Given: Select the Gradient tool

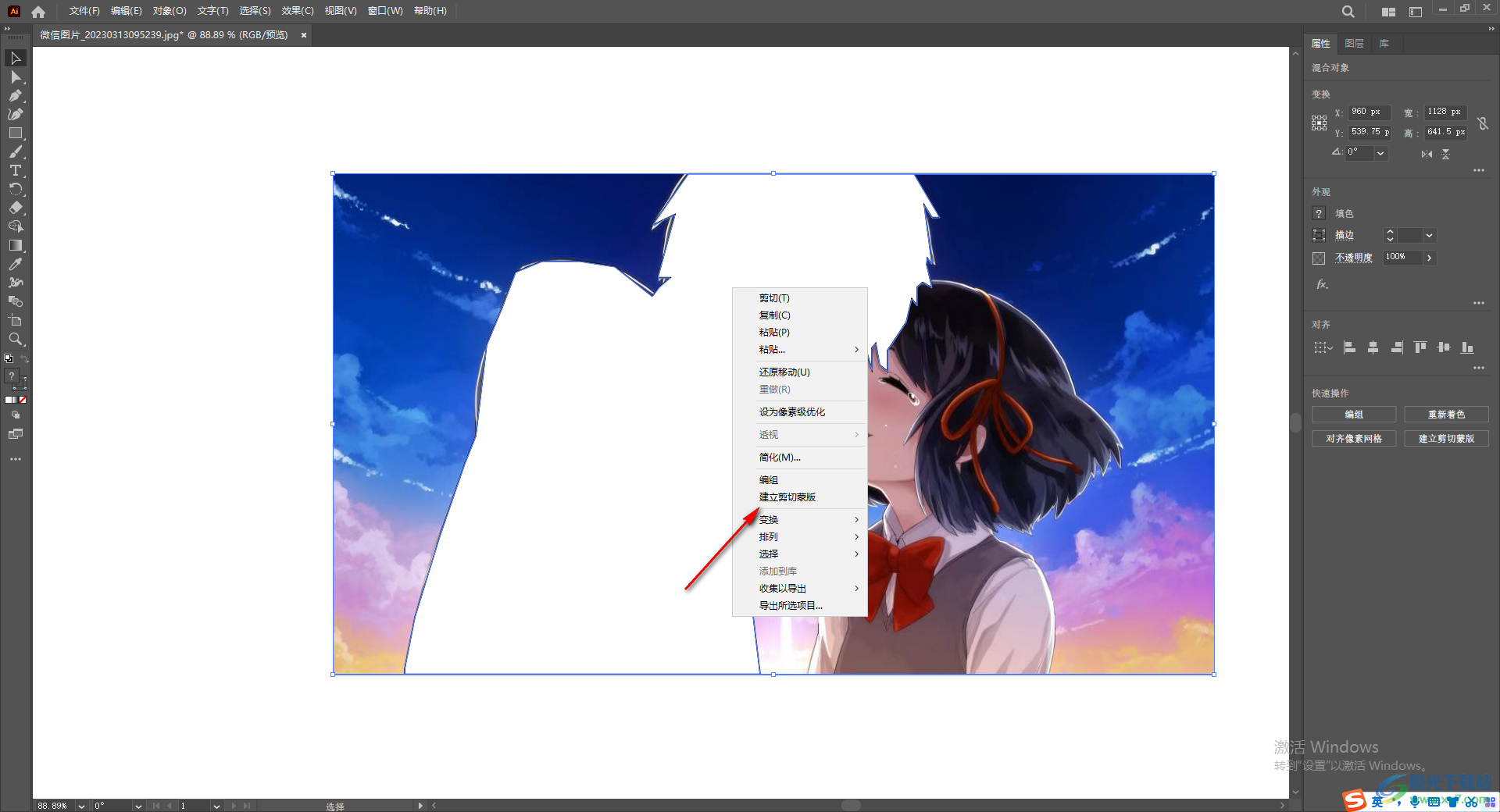Looking at the screenshot, I should pyautogui.click(x=15, y=246).
